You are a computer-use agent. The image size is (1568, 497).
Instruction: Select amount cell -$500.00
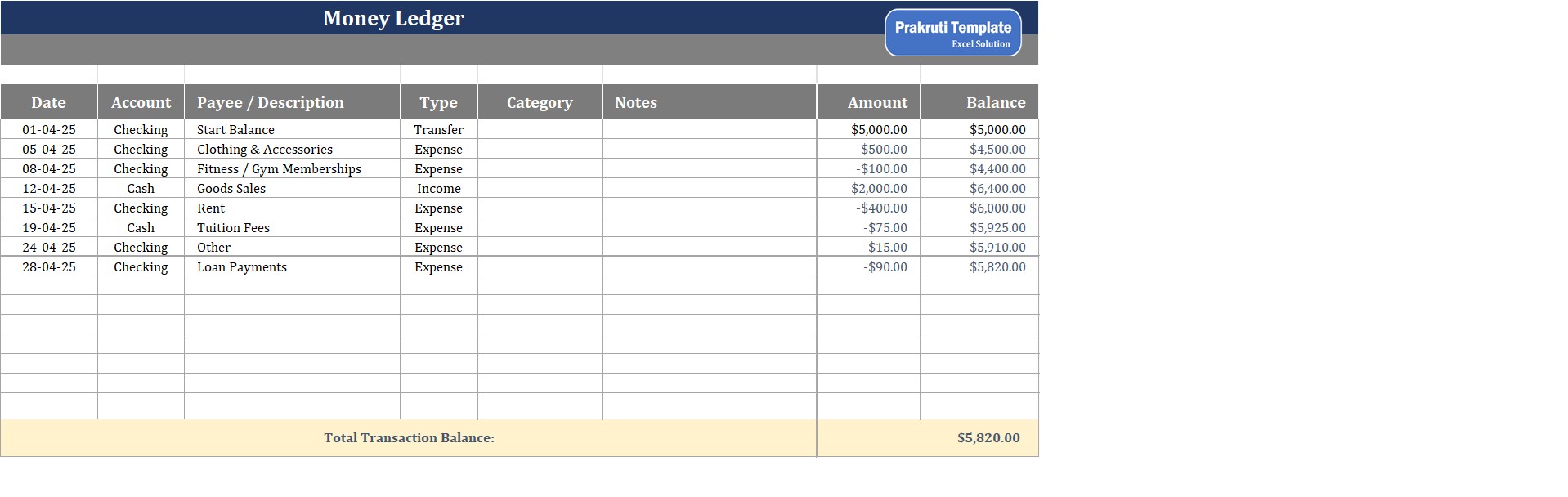tap(868, 149)
